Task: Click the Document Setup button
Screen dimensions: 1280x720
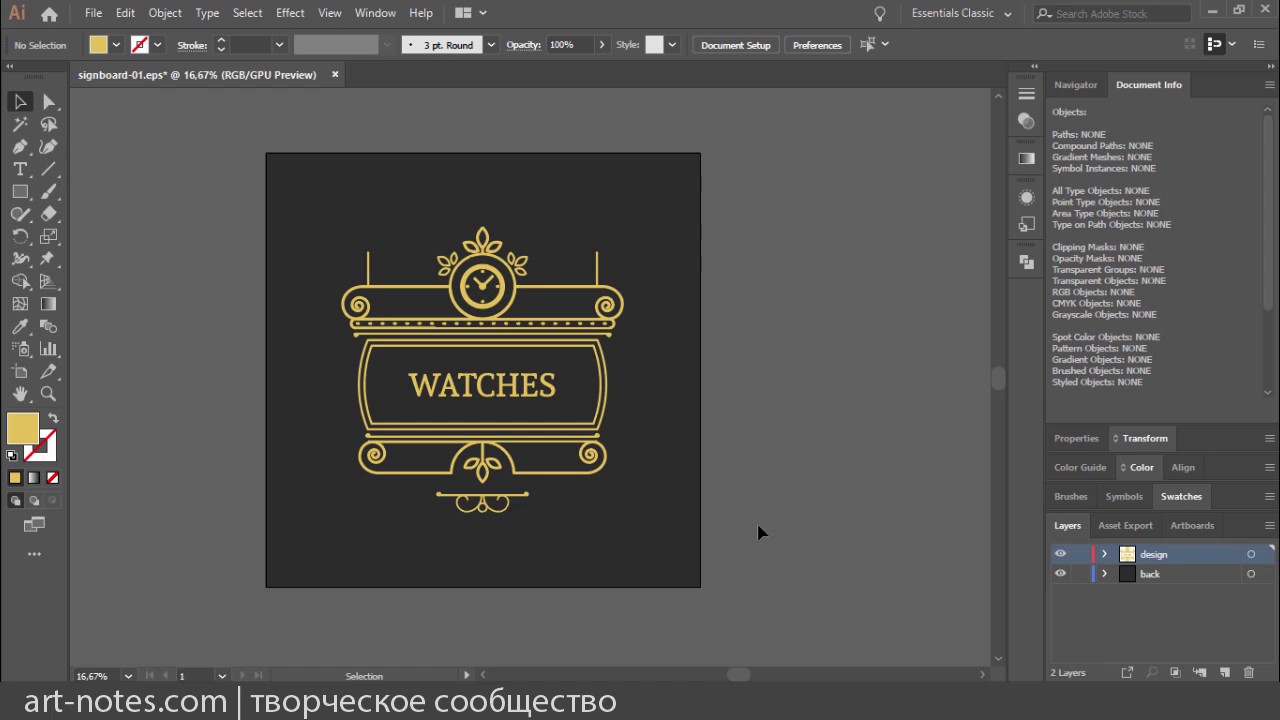Action: (x=736, y=45)
